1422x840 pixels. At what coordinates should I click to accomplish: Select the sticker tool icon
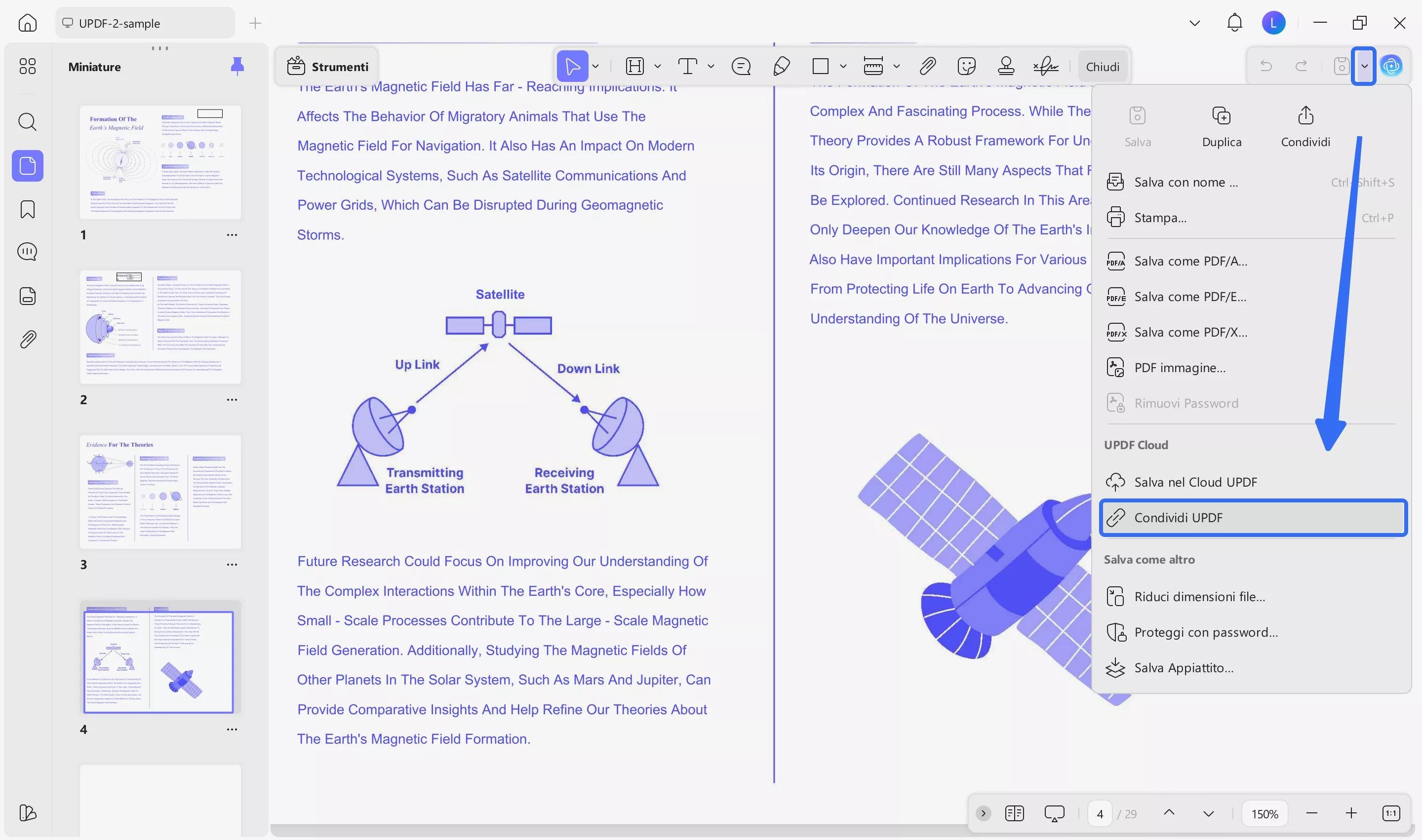click(966, 66)
